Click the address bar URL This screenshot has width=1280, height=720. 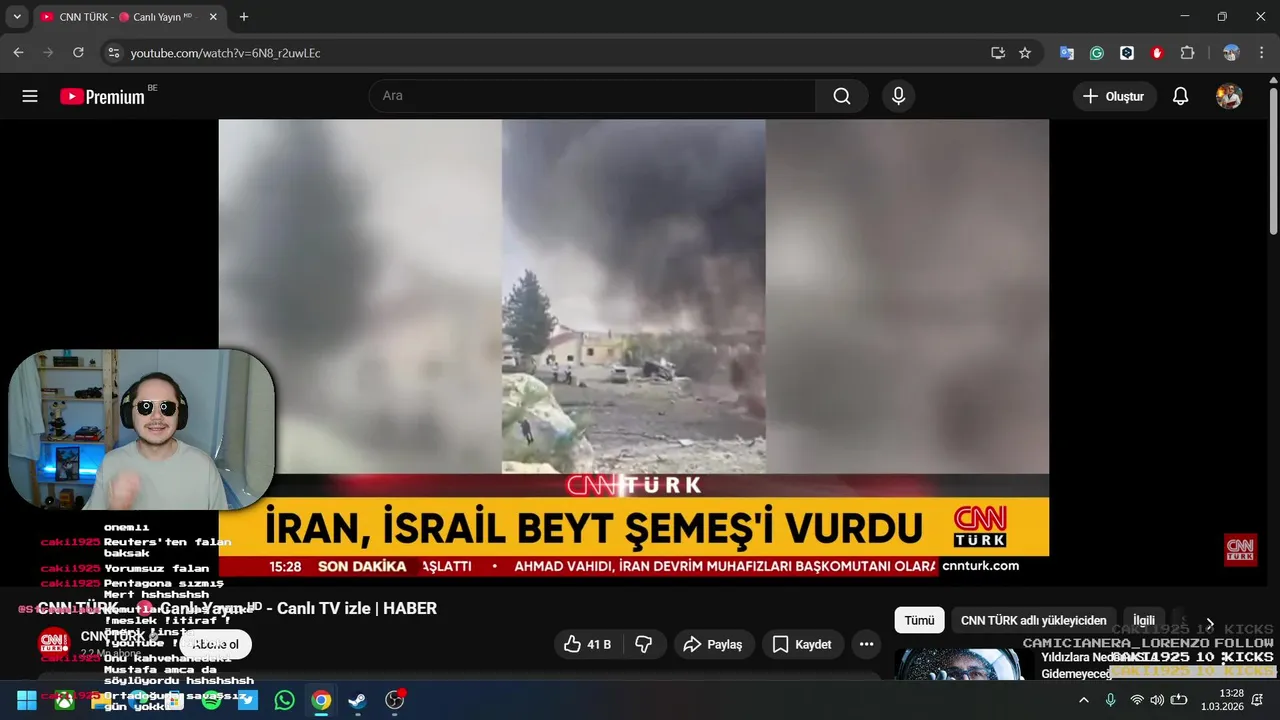click(x=226, y=53)
